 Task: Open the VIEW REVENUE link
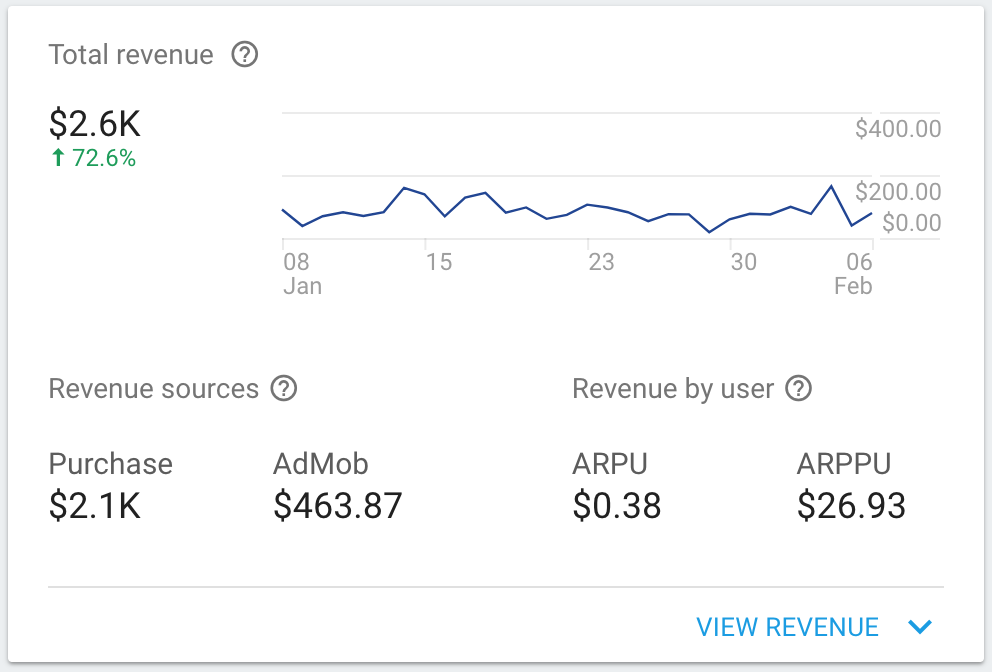click(787, 627)
